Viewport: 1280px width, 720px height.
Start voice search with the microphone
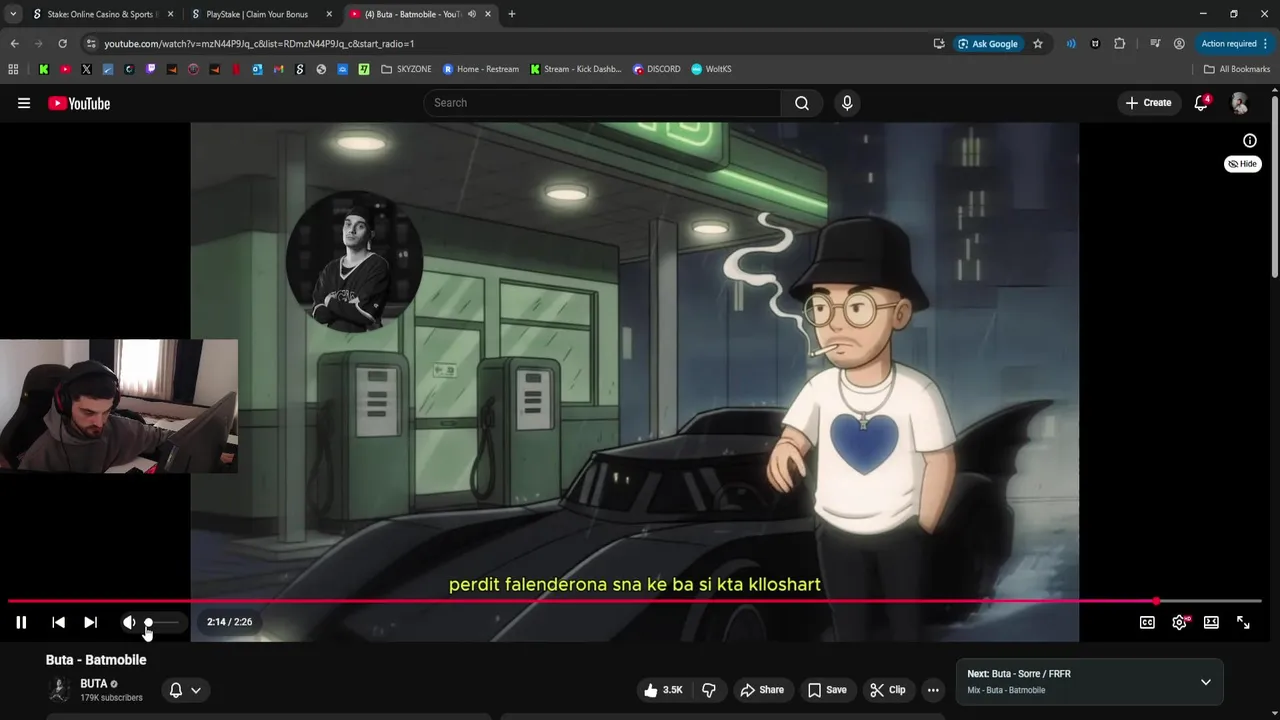click(x=847, y=103)
